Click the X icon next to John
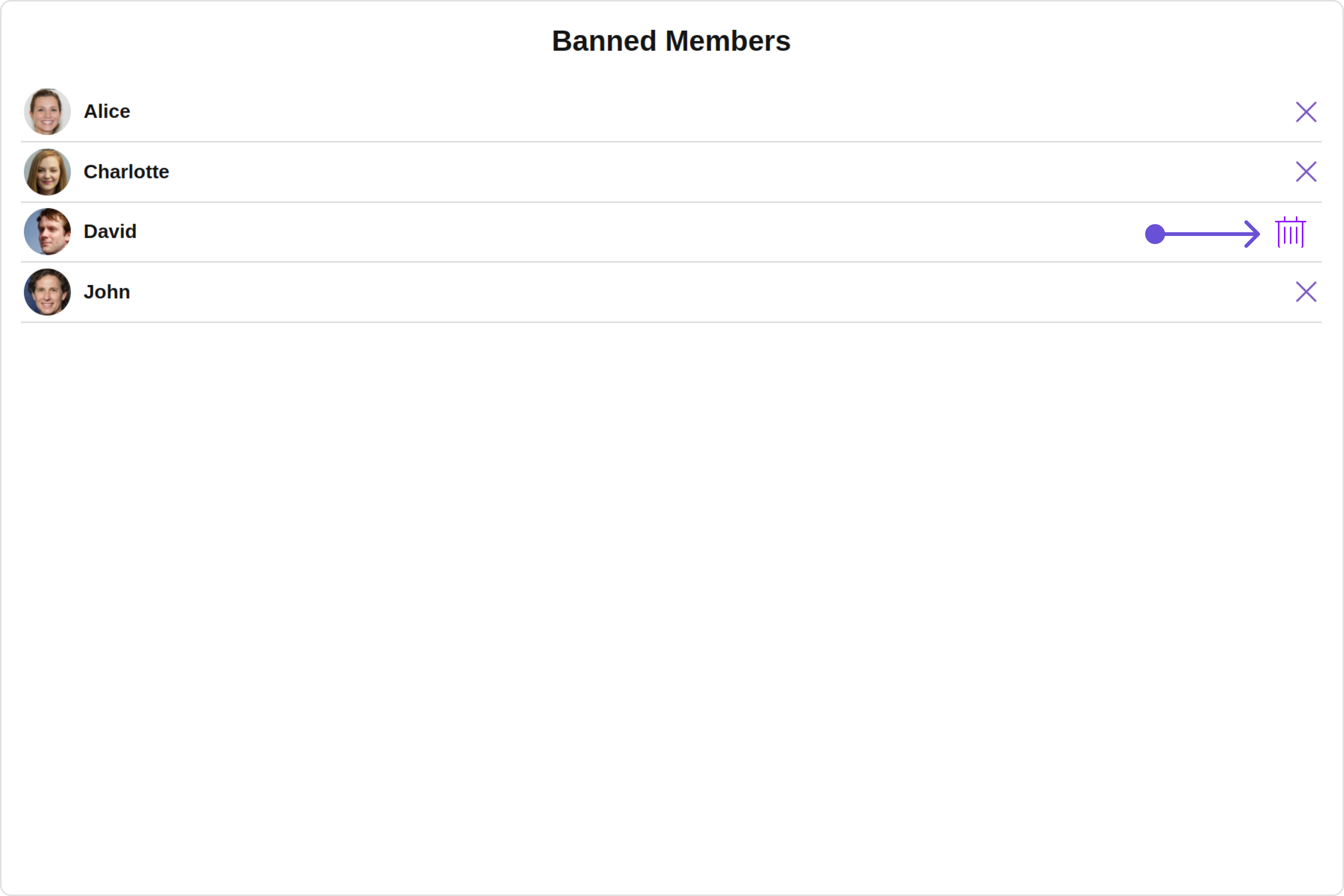Viewport: 1344px width, 896px height. [x=1306, y=292]
